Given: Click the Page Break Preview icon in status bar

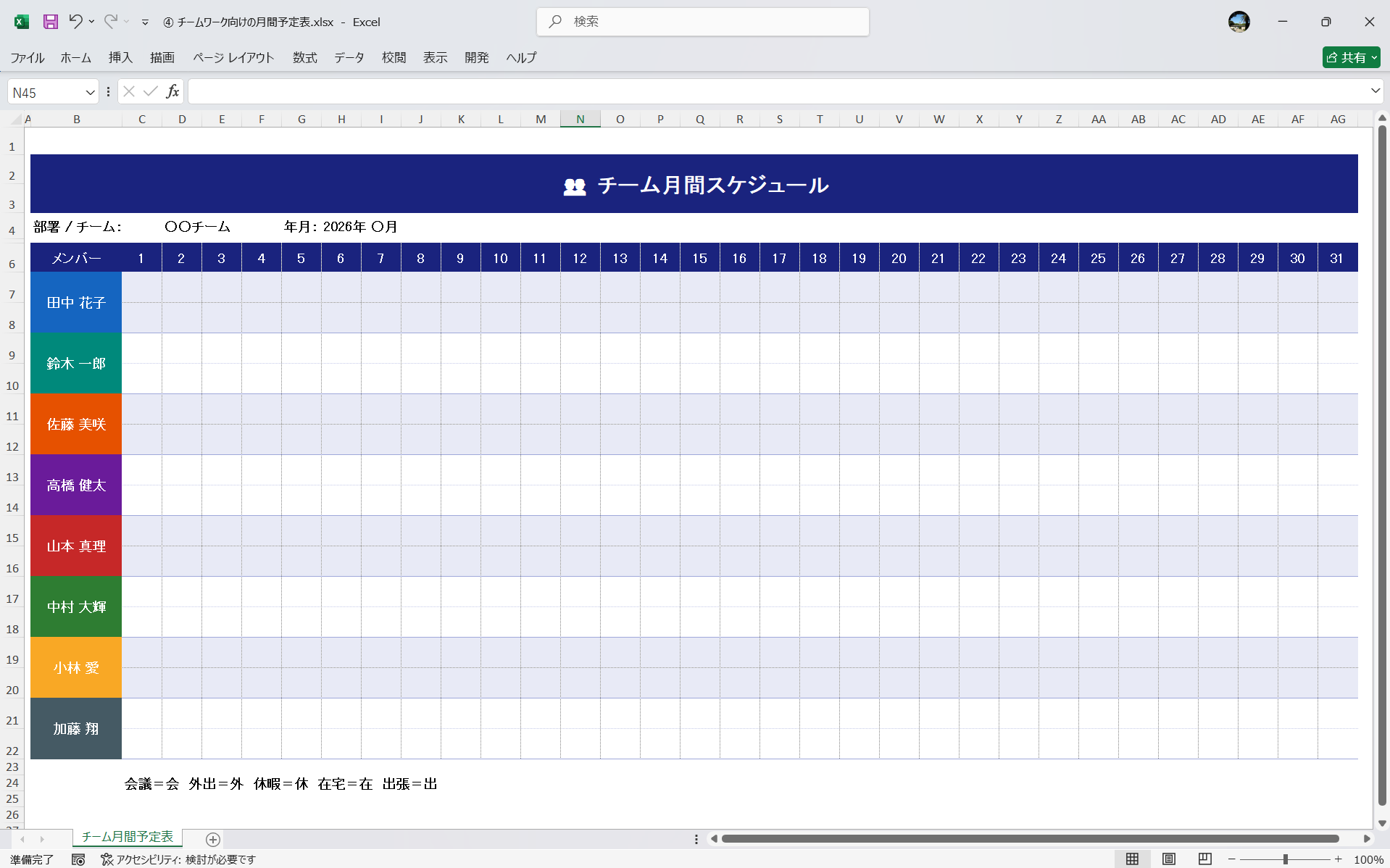Looking at the screenshot, I should tap(1205, 859).
